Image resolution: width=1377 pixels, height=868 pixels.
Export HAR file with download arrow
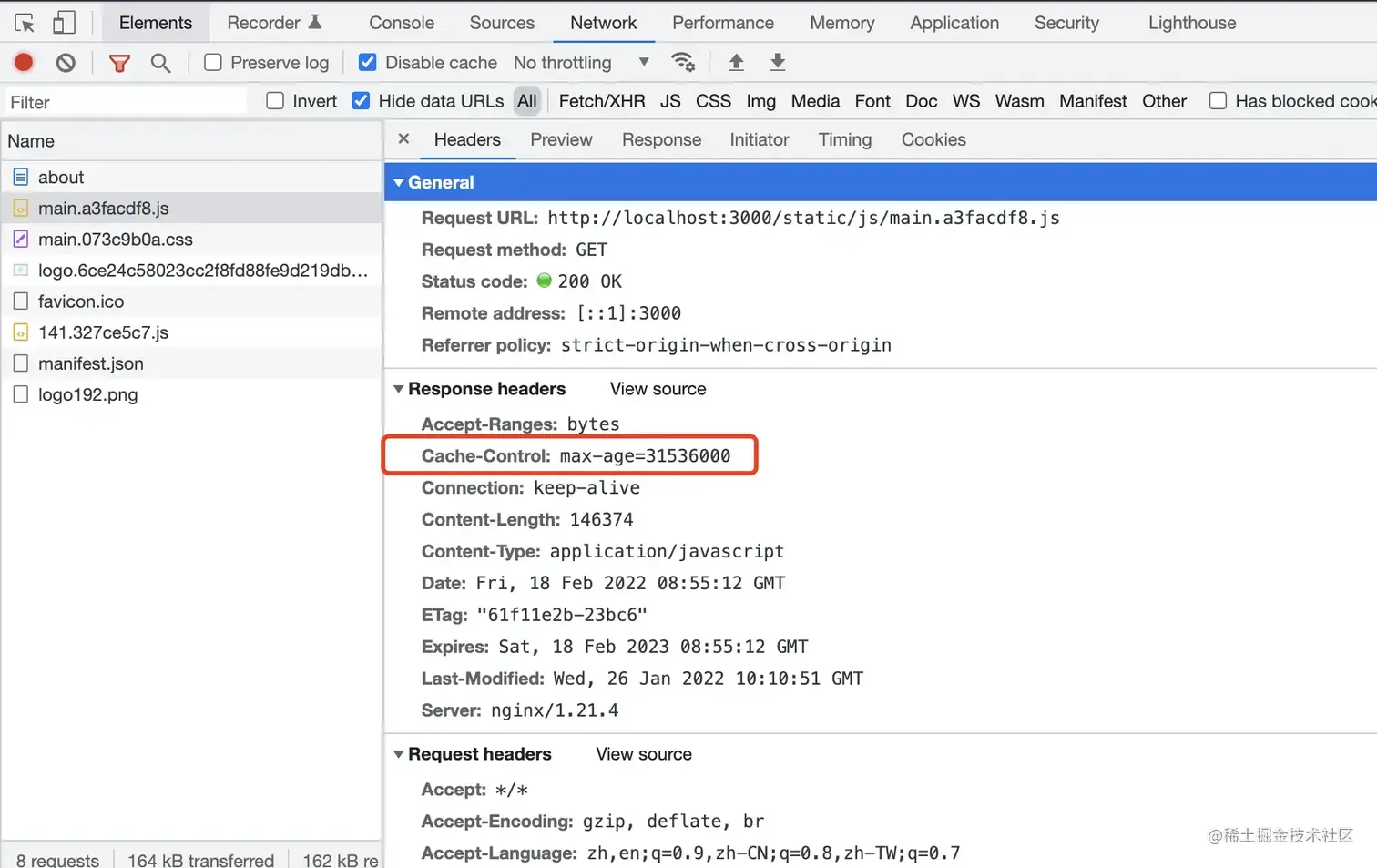tap(777, 62)
